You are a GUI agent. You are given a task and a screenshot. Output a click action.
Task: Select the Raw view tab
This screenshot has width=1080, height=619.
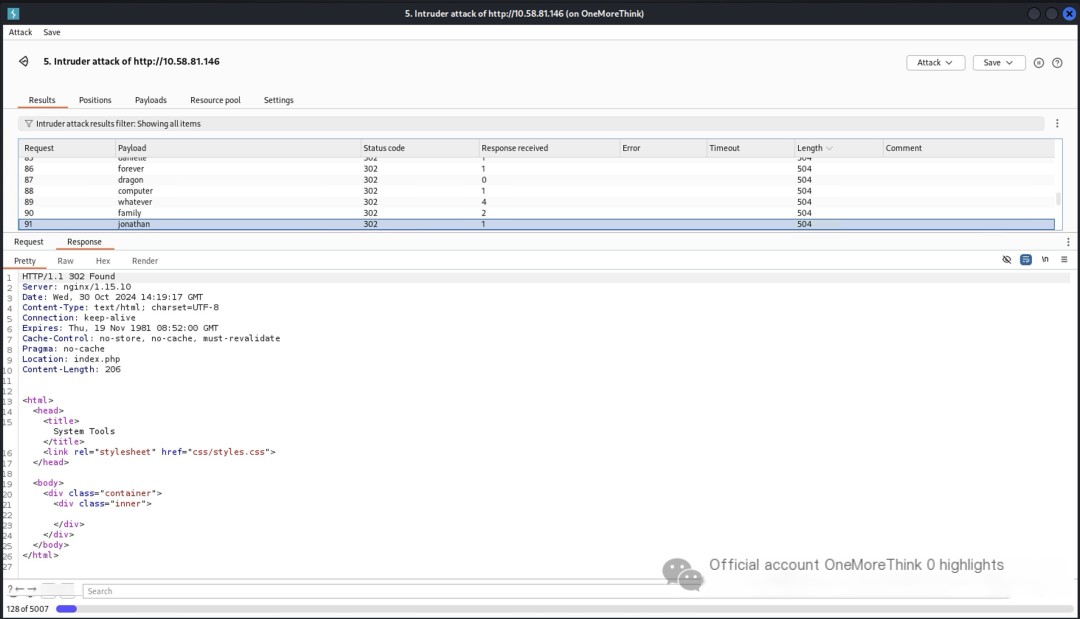click(x=65, y=261)
